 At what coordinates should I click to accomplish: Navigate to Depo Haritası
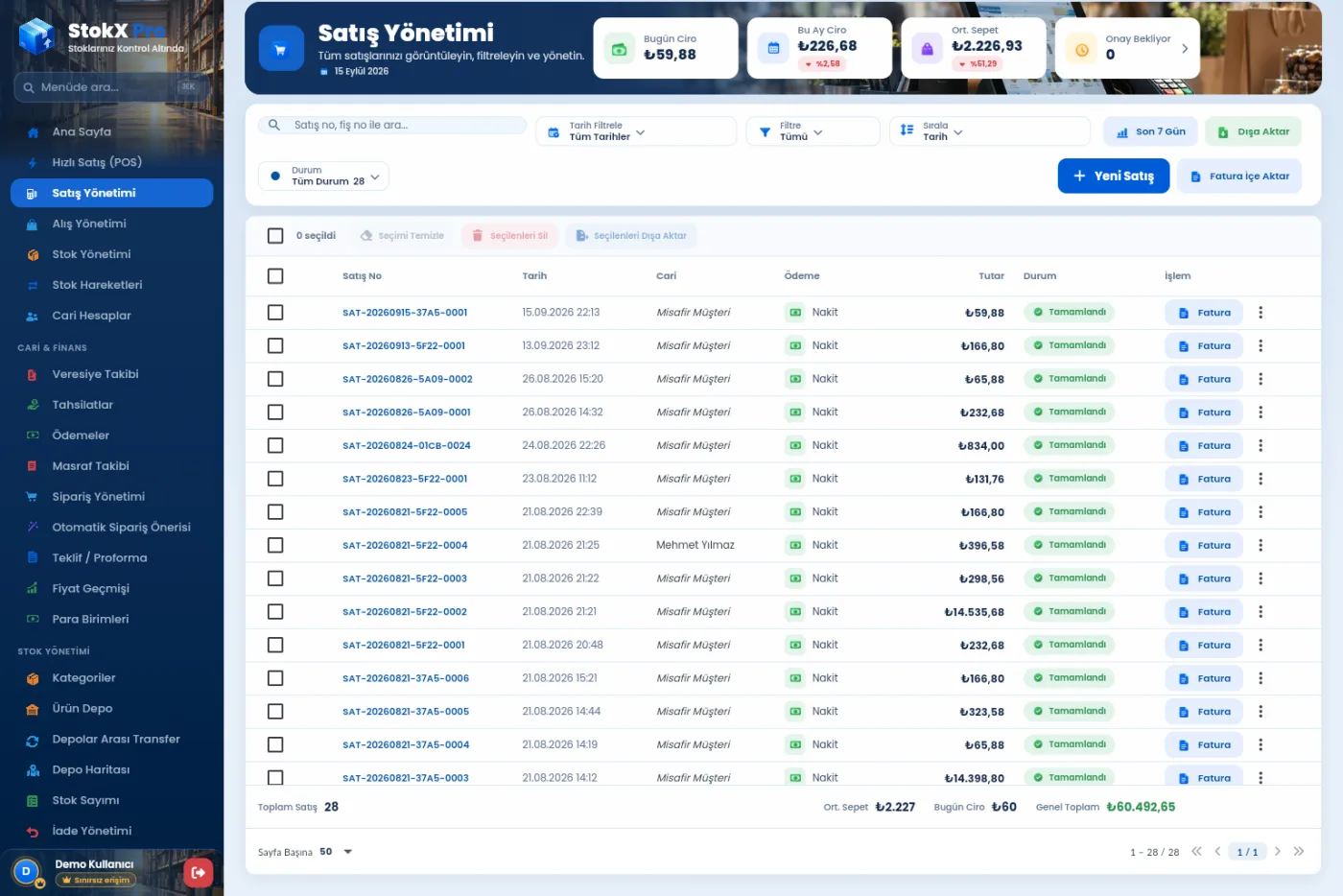pyautogui.click(x=111, y=770)
